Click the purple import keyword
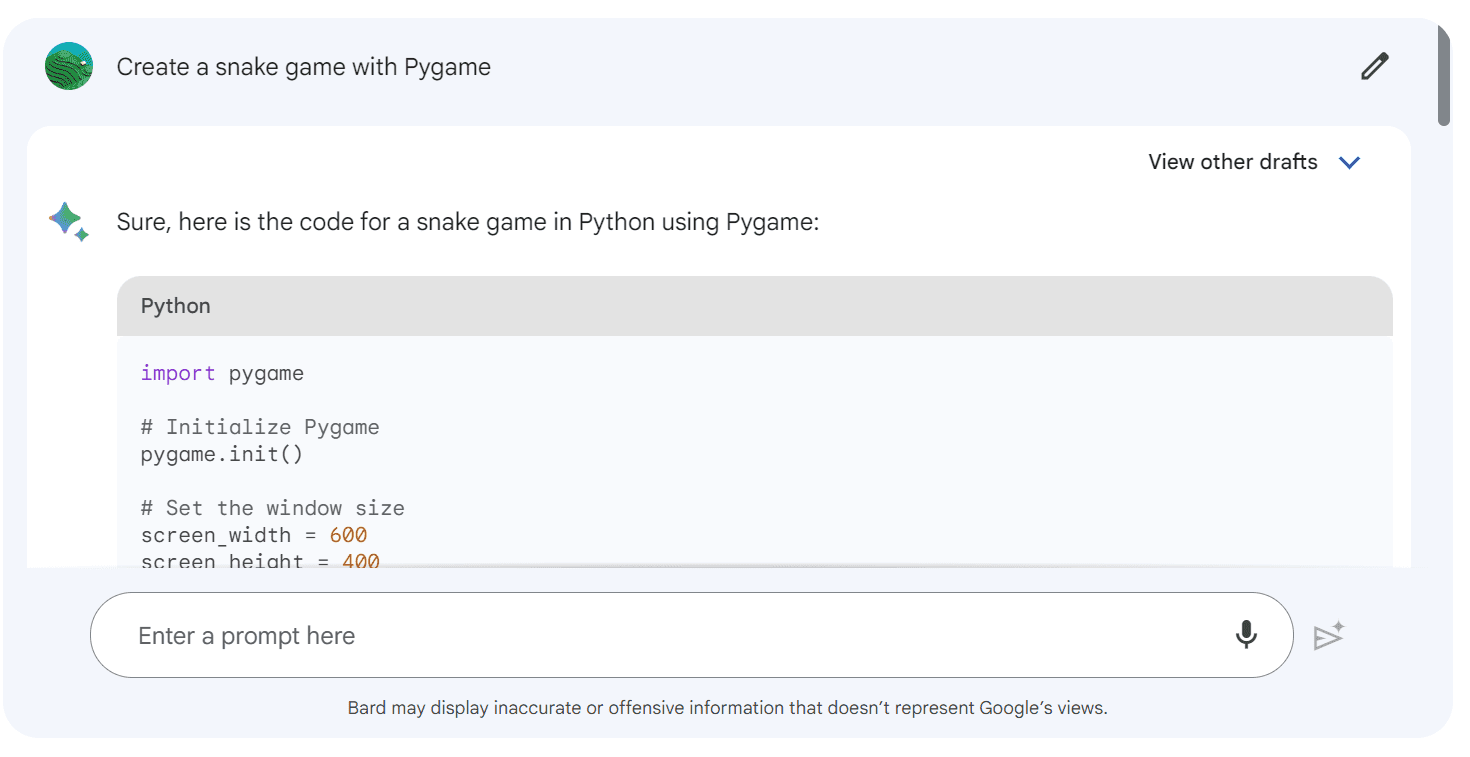 coord(178,373)
